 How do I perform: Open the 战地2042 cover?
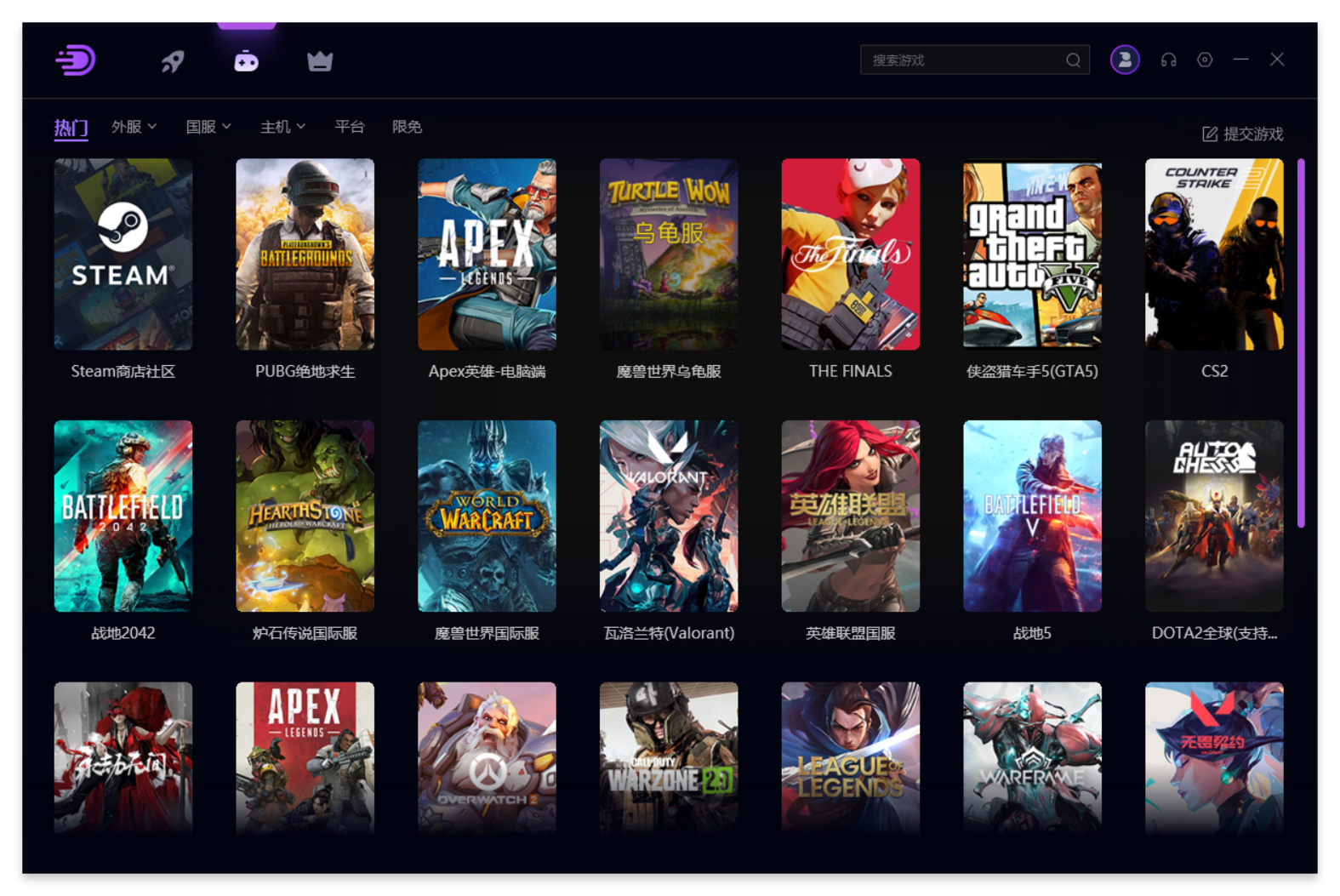tap(123, 516)
